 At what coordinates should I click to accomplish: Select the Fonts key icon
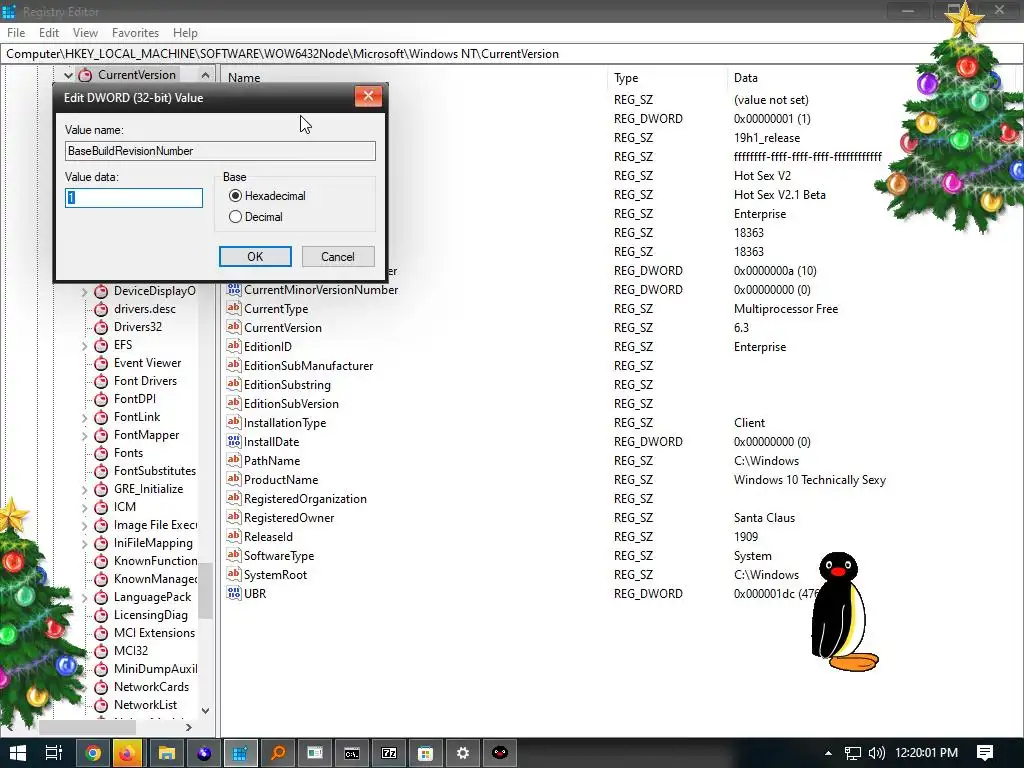point(101,453)
